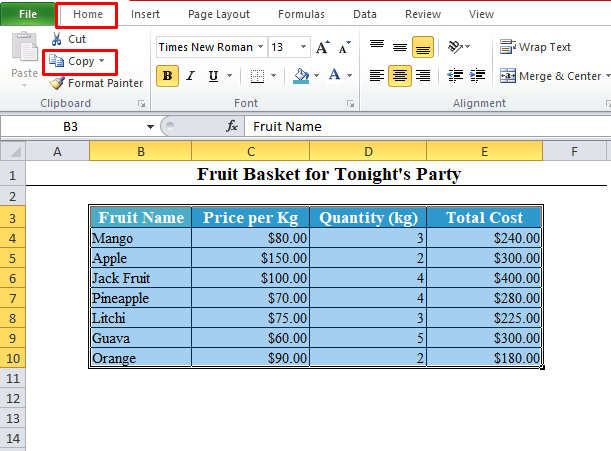Expand fill color dropdown arrow
This screenshot has width=611, height=451.
(x=316, y=76)
